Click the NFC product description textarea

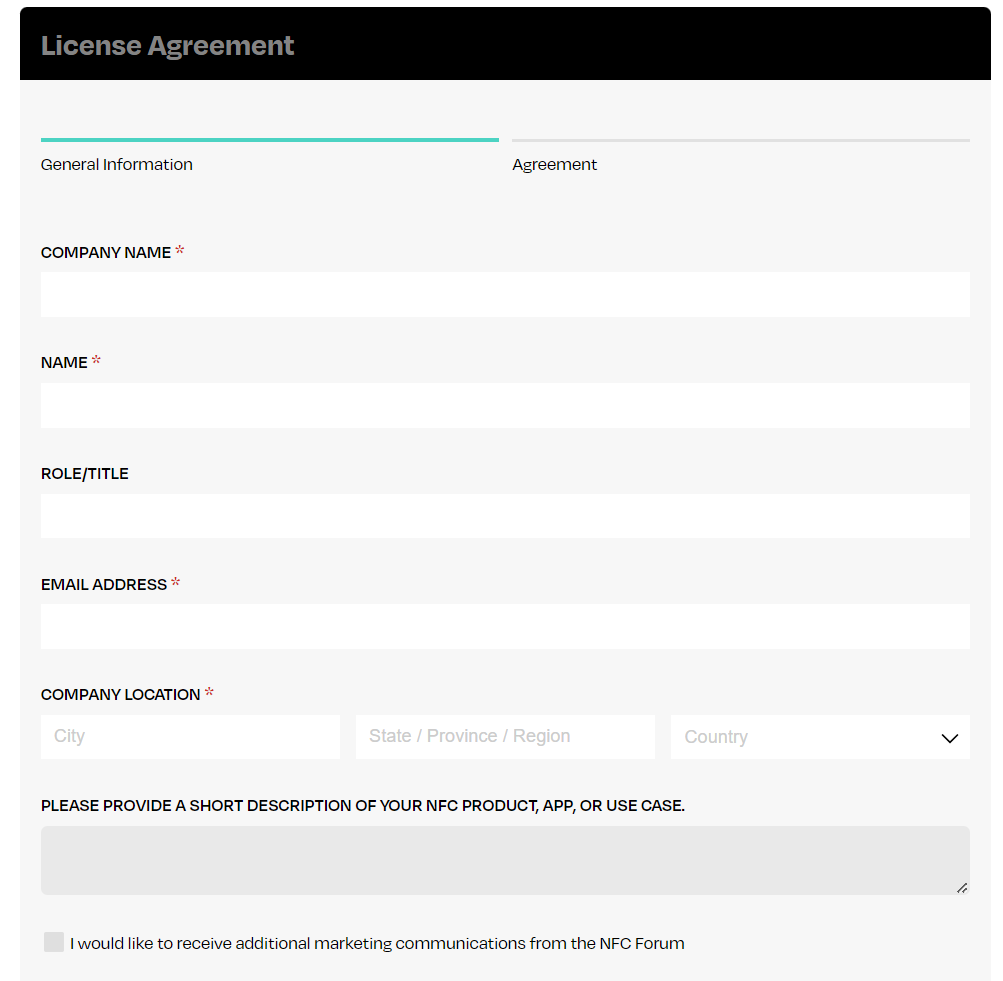point(505,860)
